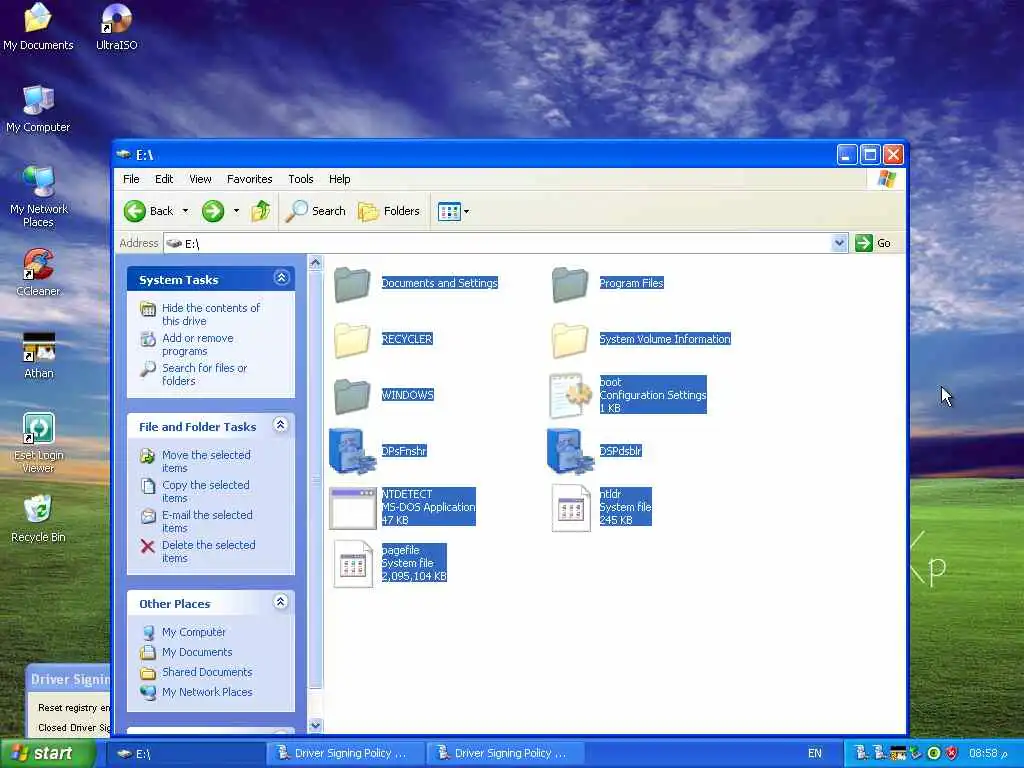Select the RECYCLER folder icon
Viewport: 1024px width, 768px height.
click(352, 340)
